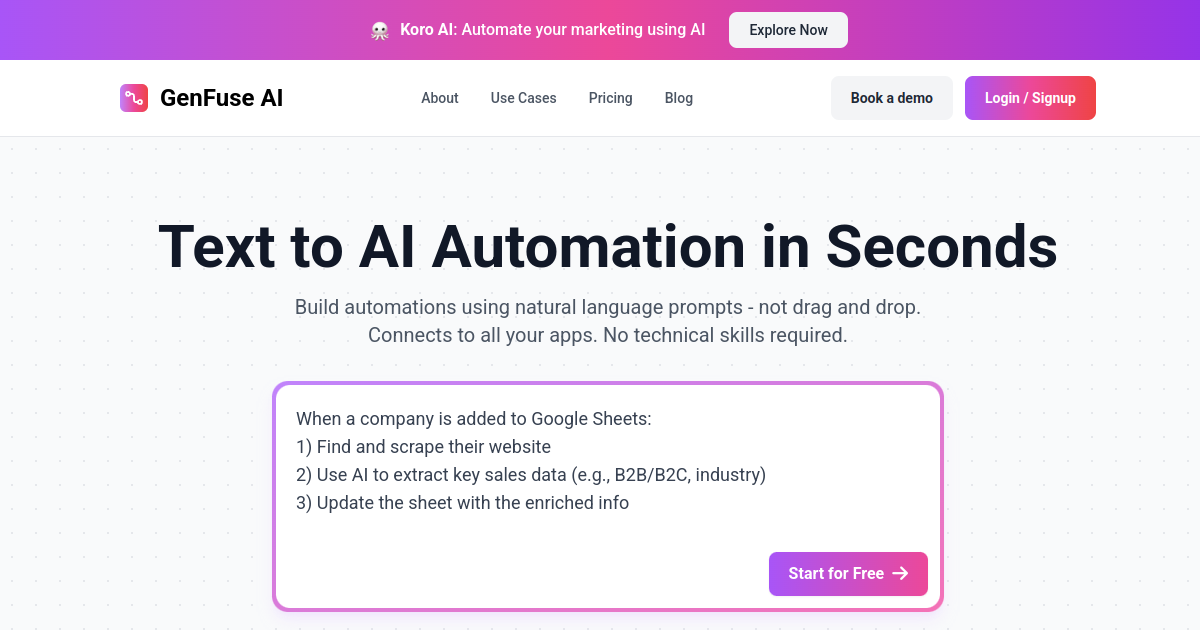Visit the Blog nav link
This screenshot has width=1200, height=630.
(x=679, y=98)
